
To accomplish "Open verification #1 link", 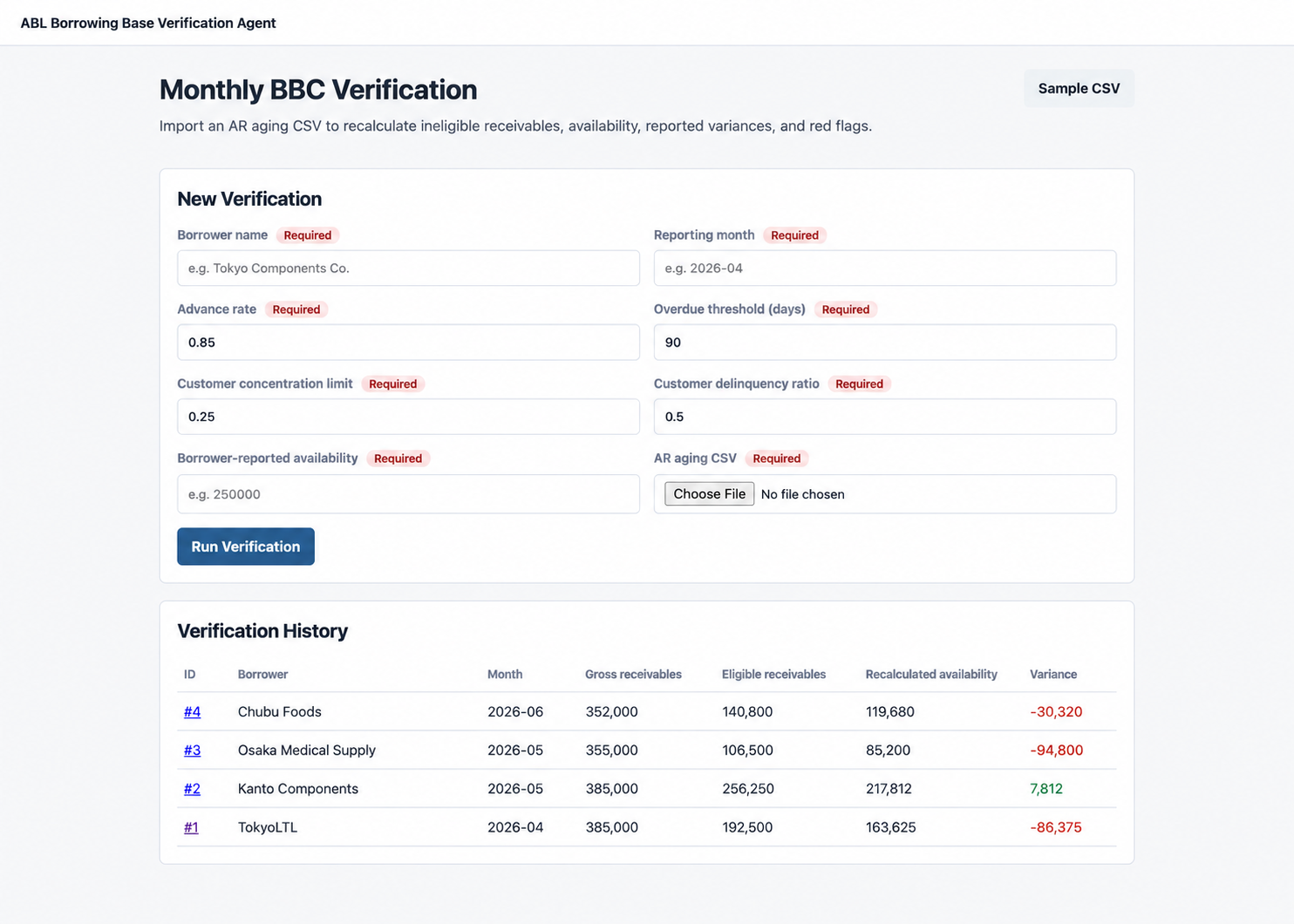I will tap(191, 827).
